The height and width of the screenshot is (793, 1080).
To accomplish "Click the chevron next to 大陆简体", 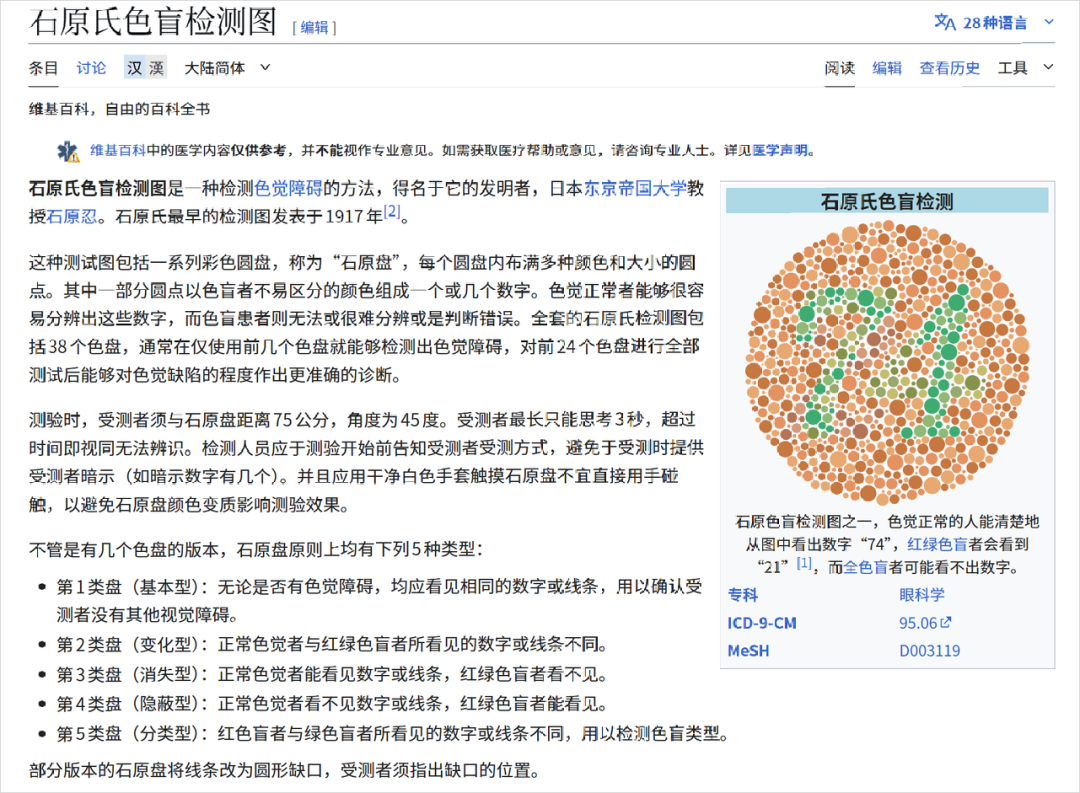I will [265, 68].
